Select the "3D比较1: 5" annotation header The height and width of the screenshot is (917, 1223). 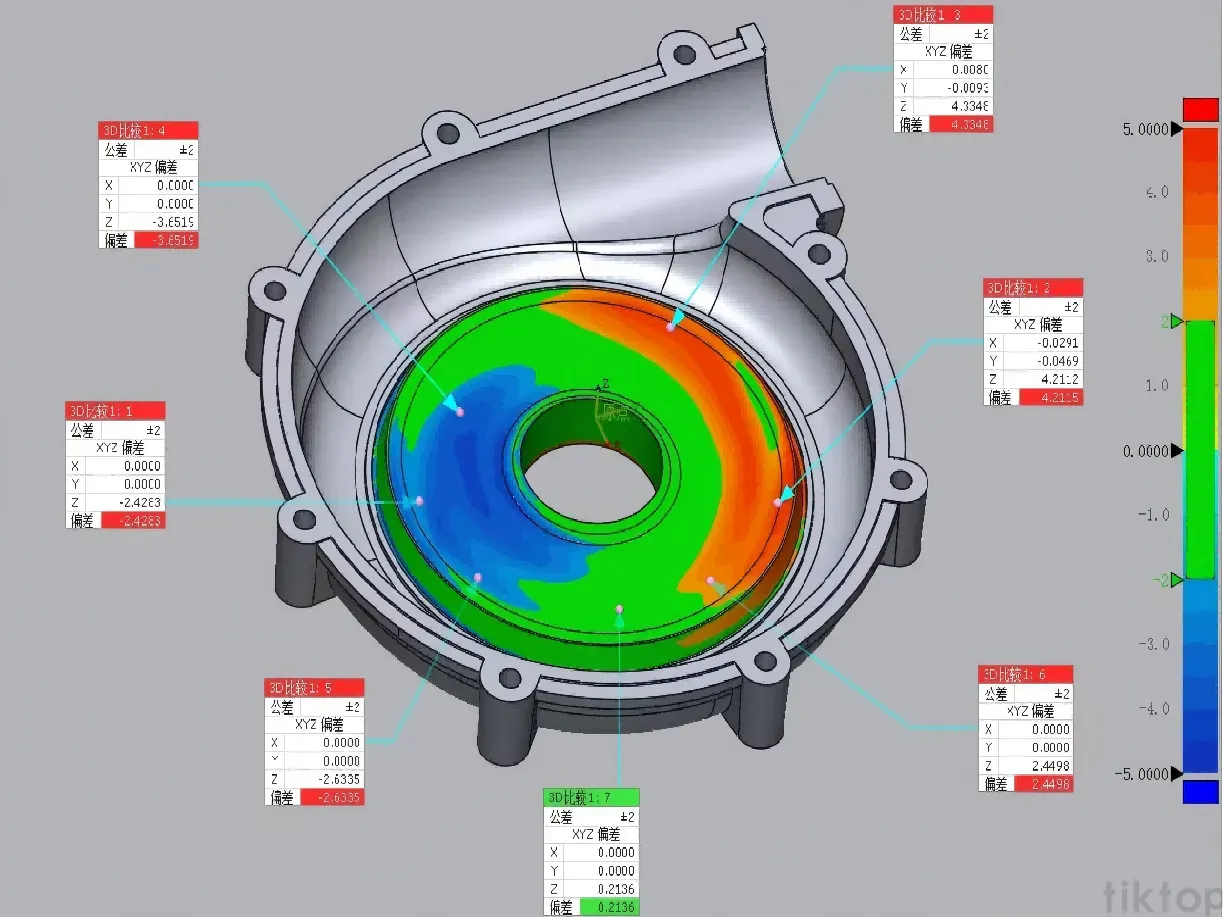314,688
